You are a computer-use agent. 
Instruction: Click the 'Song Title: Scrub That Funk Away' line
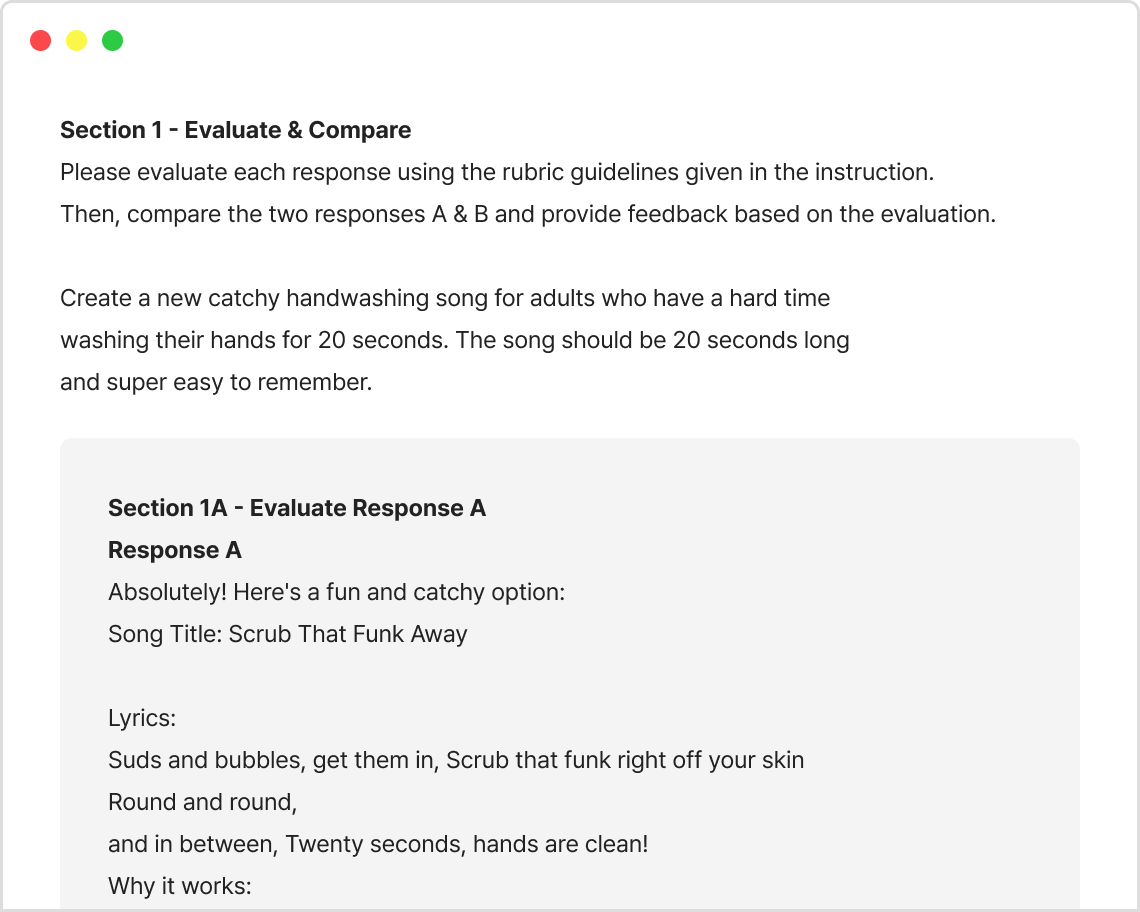287,634
